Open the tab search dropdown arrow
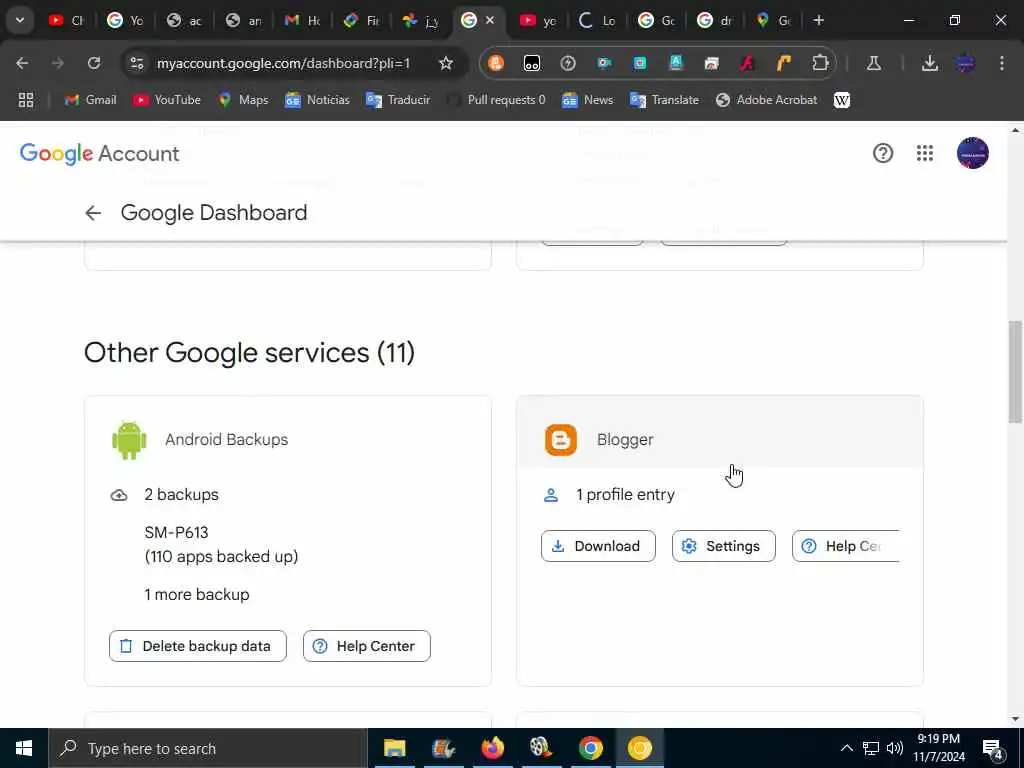1024x768 pixels. pyautogui.click(x=20, y=20)
